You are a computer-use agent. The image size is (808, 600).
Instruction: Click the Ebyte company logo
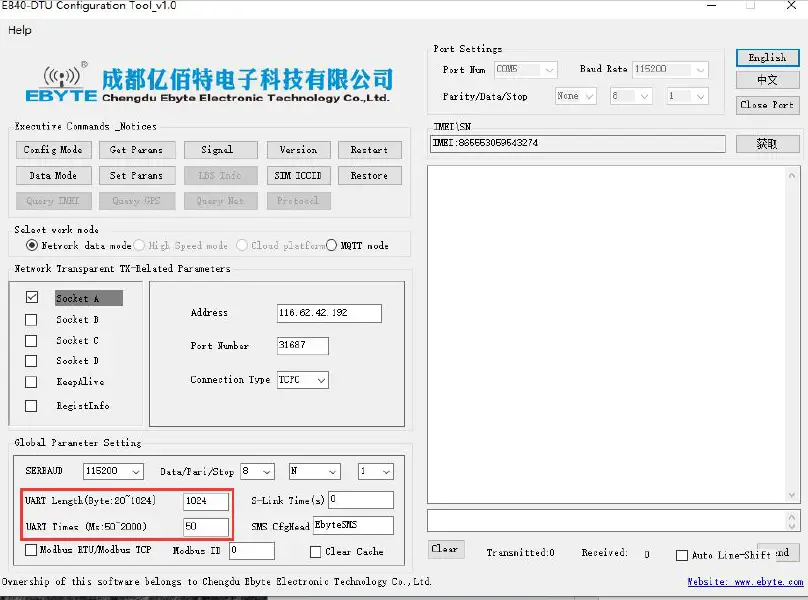(x=209, y=84)
